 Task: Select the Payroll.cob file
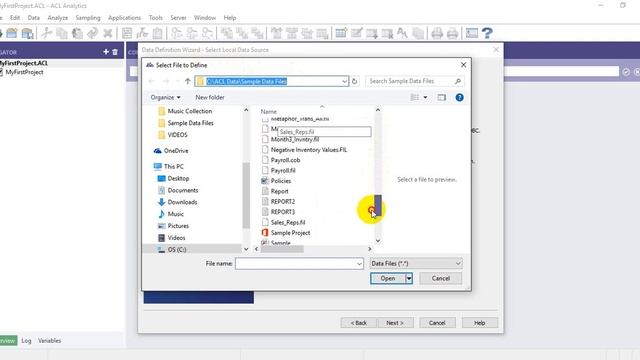(285, 160)
